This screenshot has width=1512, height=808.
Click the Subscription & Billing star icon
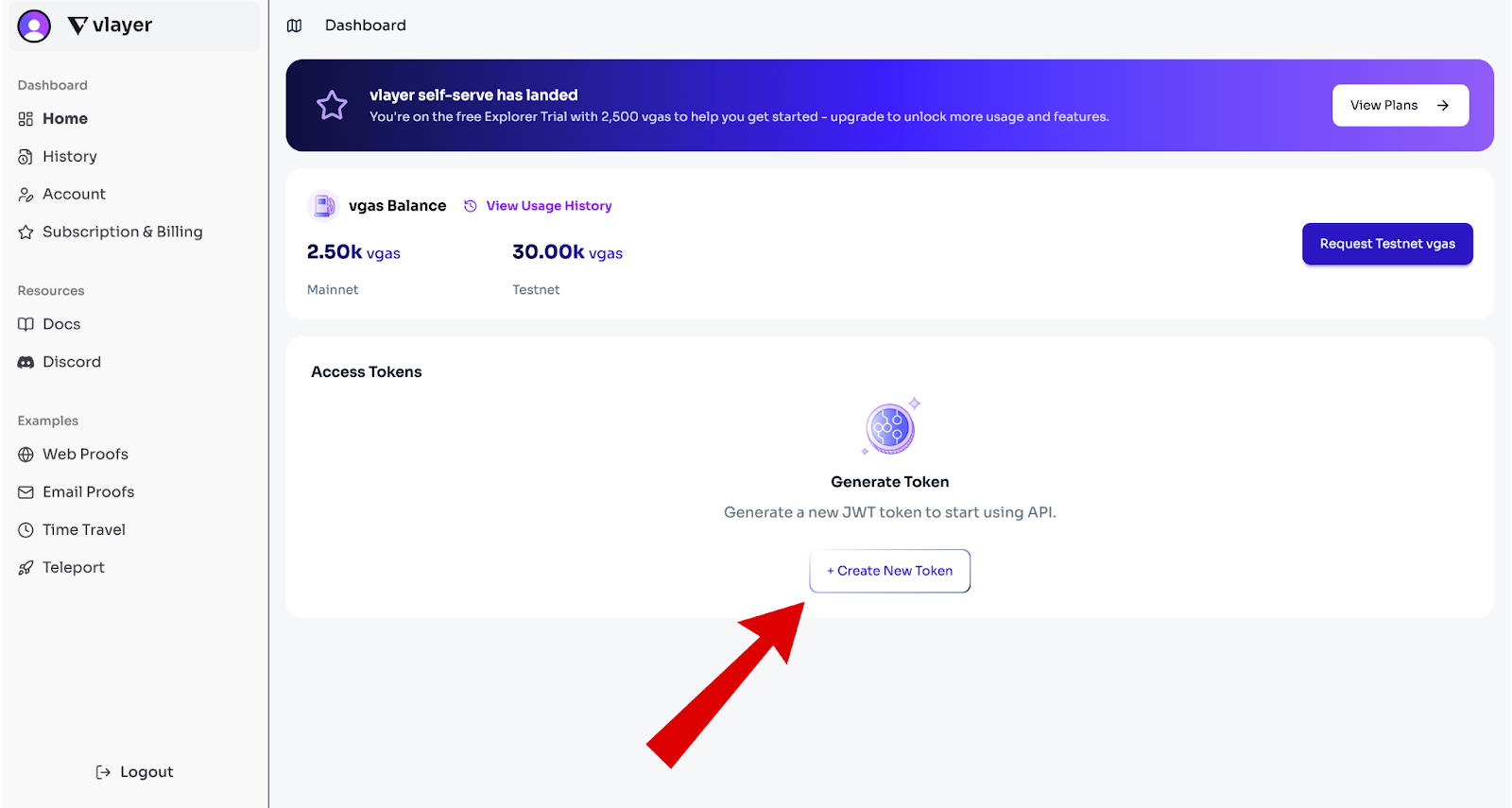(26, 232)
